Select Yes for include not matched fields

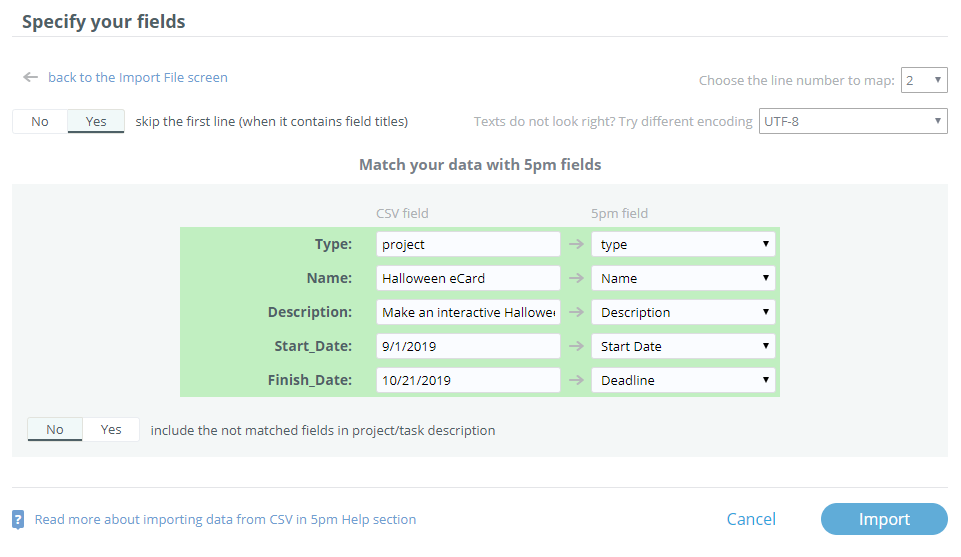(111, 429)
